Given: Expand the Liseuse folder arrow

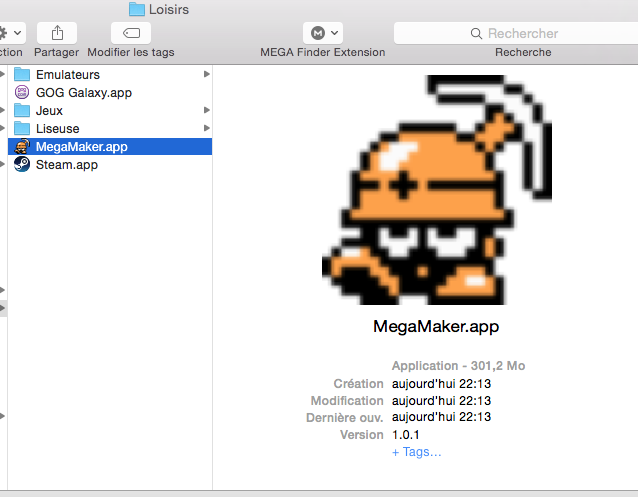Looking at the screenshot, I should point(207,128).
